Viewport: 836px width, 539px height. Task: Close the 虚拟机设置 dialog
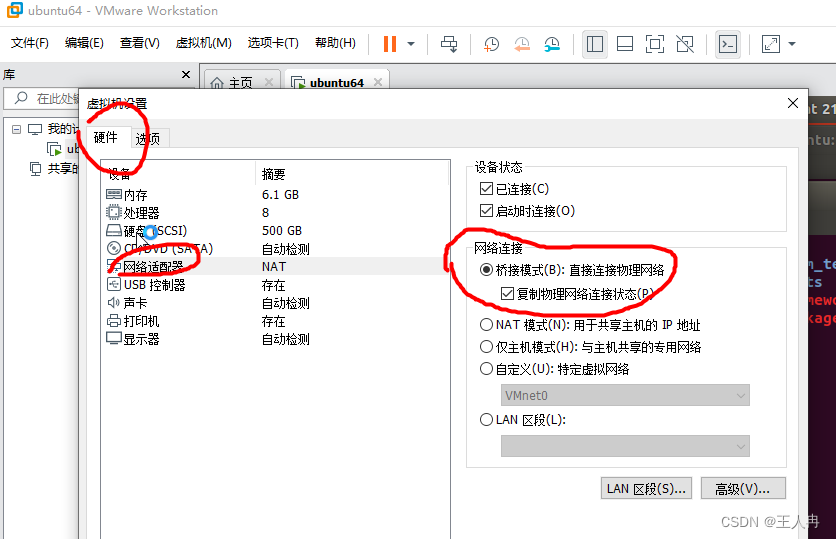[x=793, y=103]
